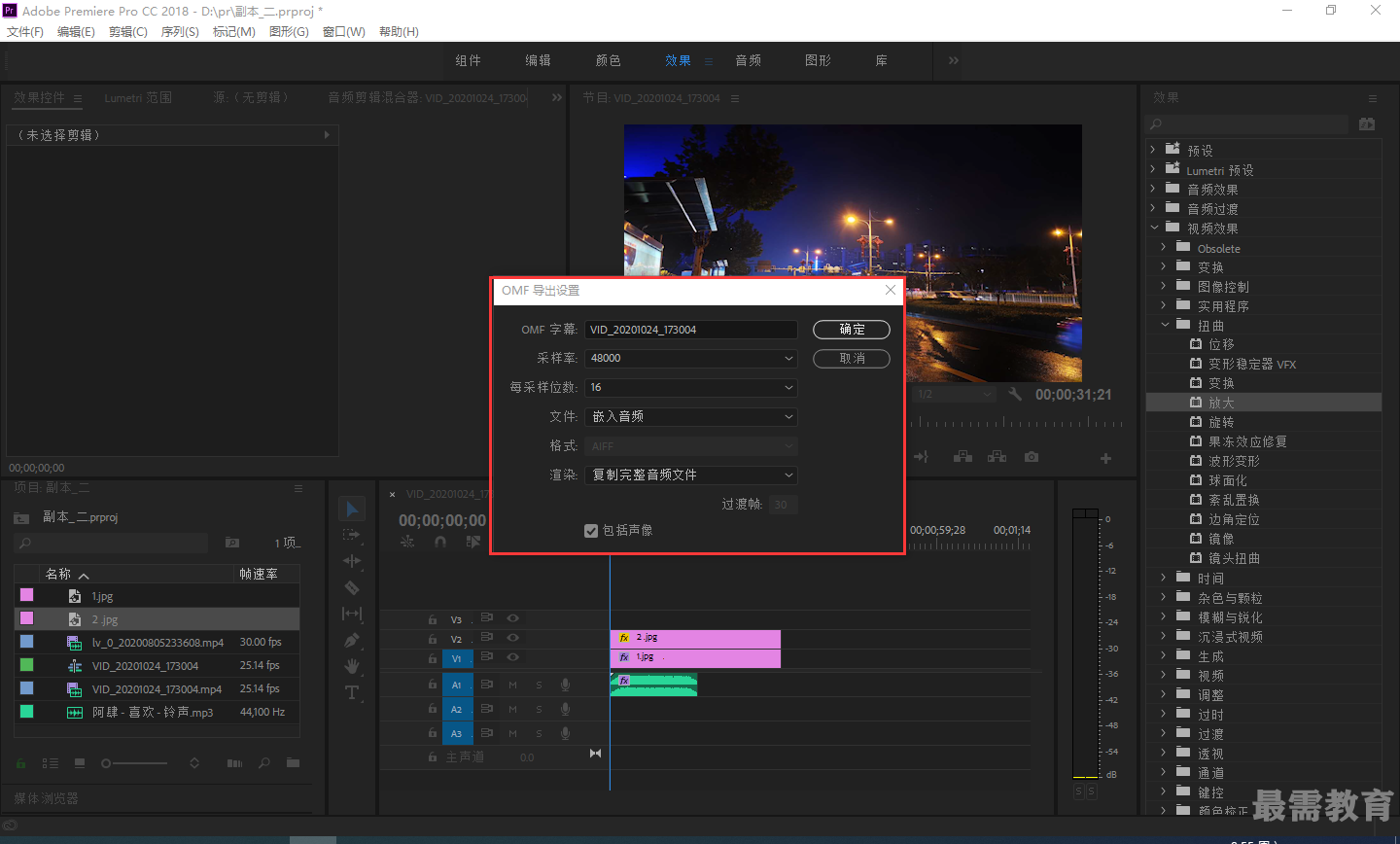Viewport: 1400px width, 844px height.
Task: Open the Lumetri 范围 panel tab
Action: pyautogui.click(x=138, y=97)
